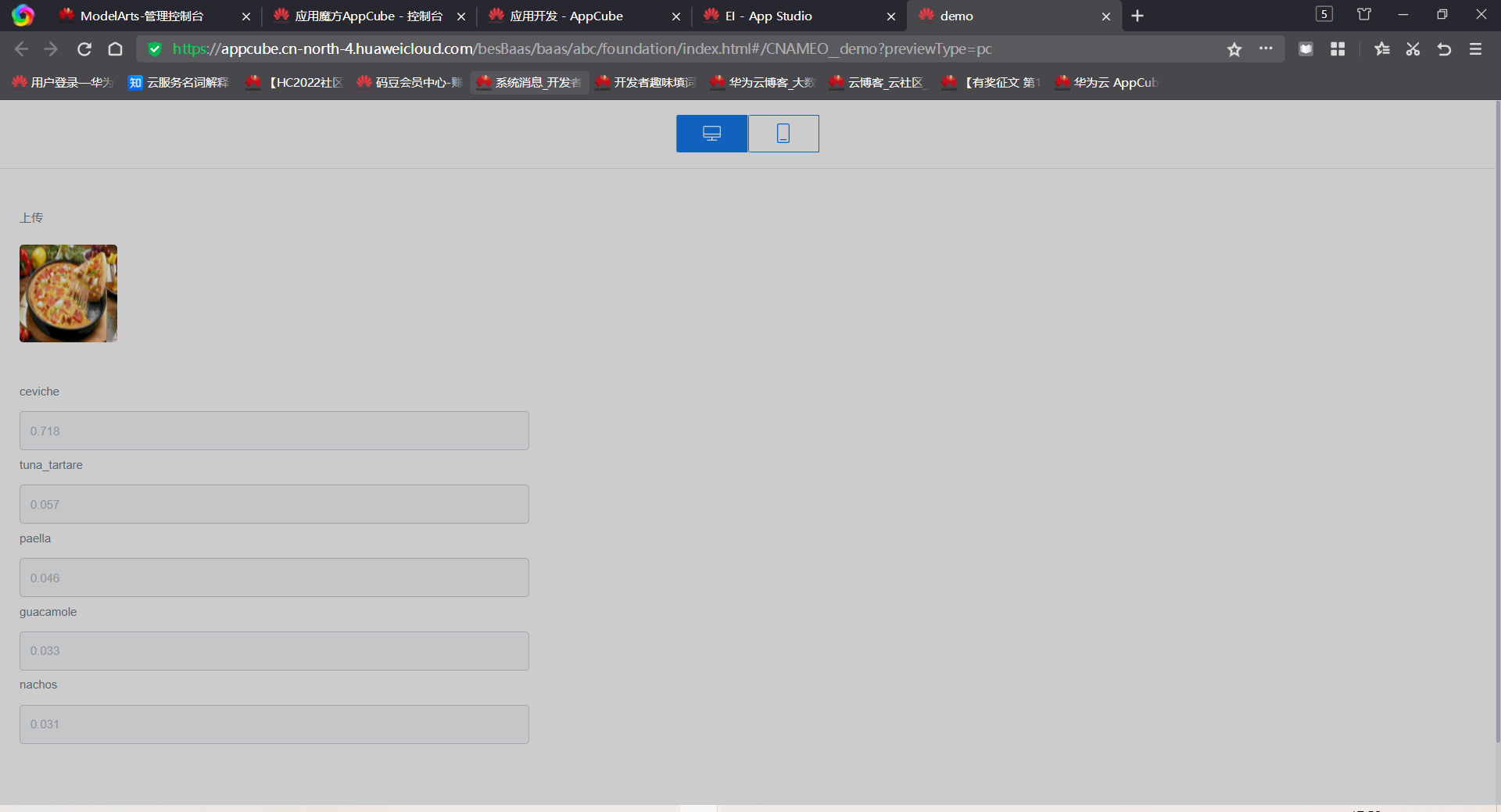Close the EI - App Studio tab

coord(891,16)
